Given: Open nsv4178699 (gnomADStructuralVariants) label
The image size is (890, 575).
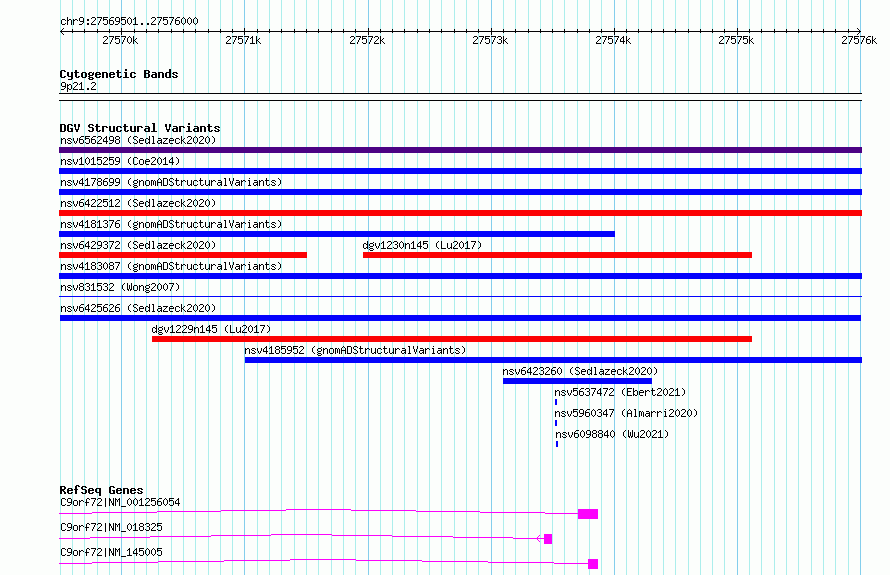Looking at the screenshot, I should pos(171,182).
